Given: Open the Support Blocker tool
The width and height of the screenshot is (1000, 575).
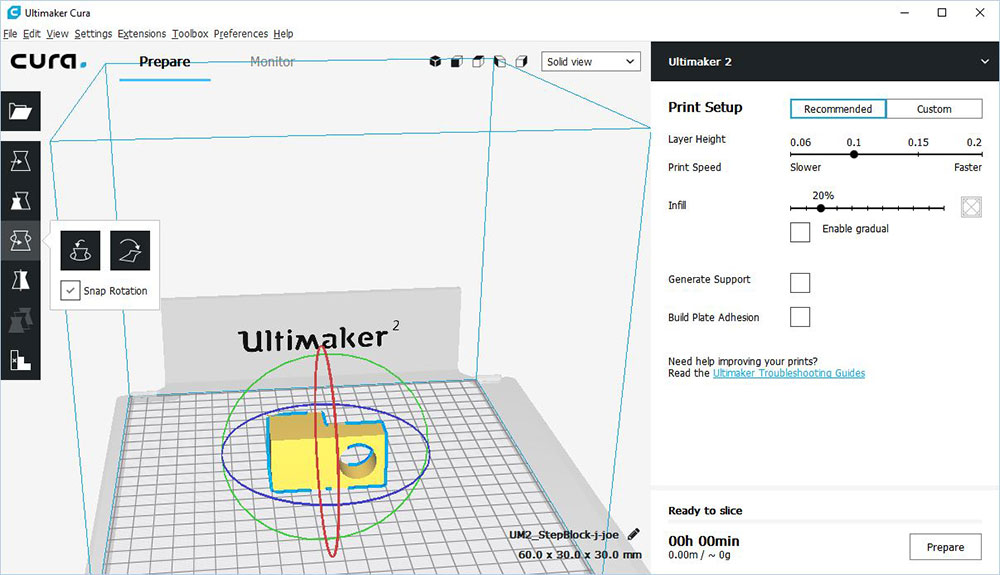Looking at the screenshot, I should [x=20, y=359].
